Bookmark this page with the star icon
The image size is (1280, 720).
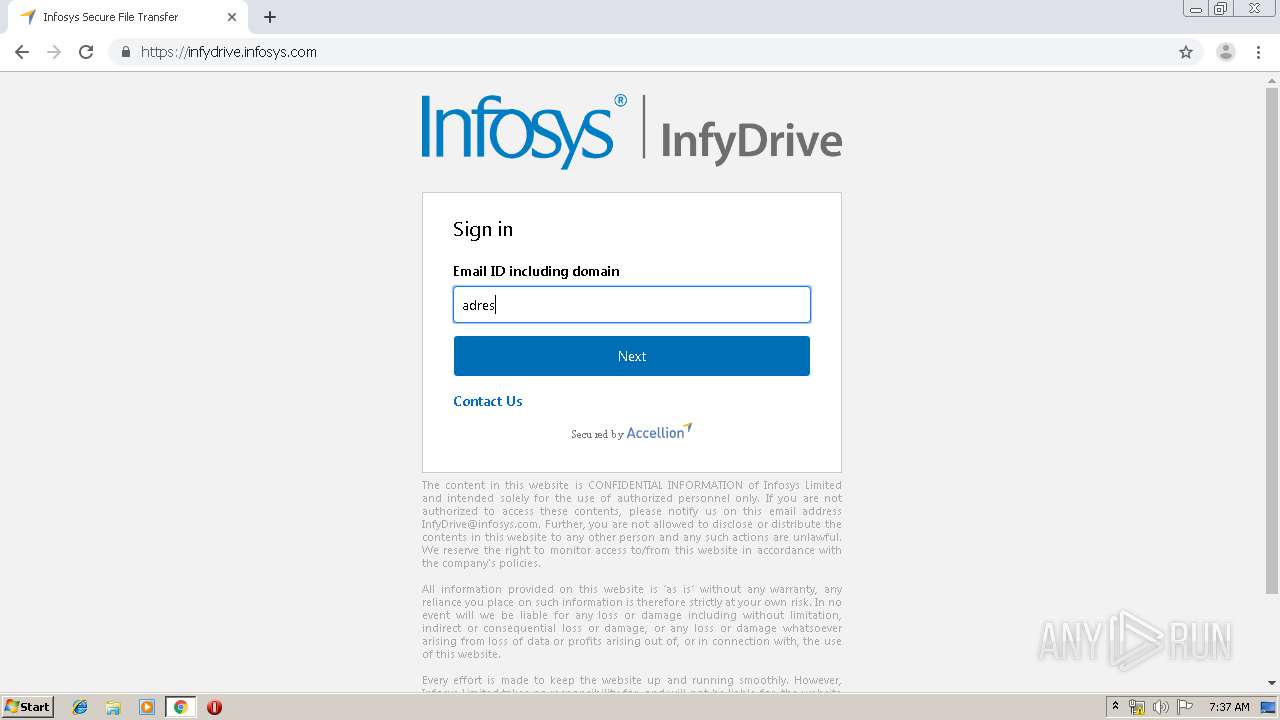[1186, 52]
